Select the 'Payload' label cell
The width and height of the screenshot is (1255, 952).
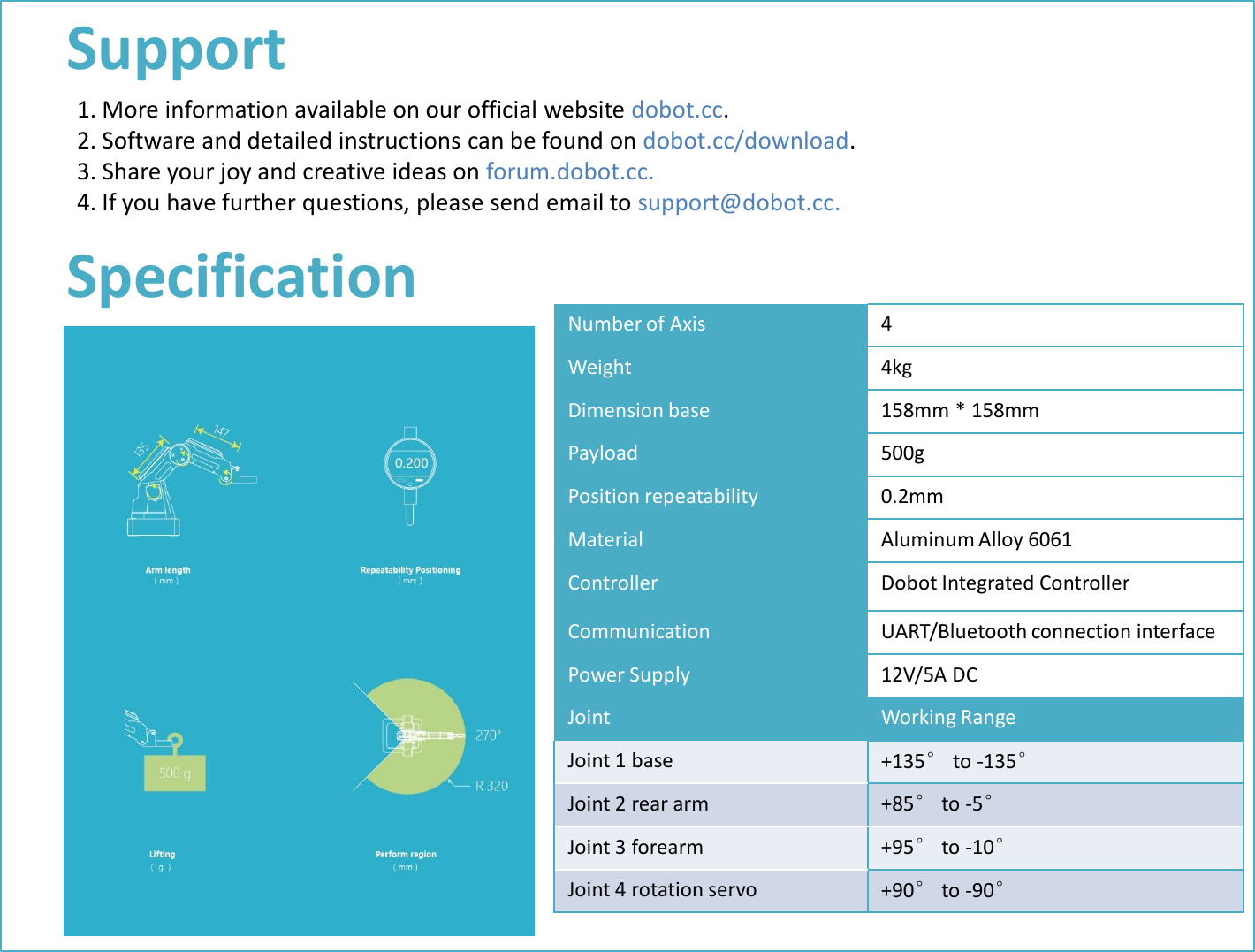pos(711,454)
